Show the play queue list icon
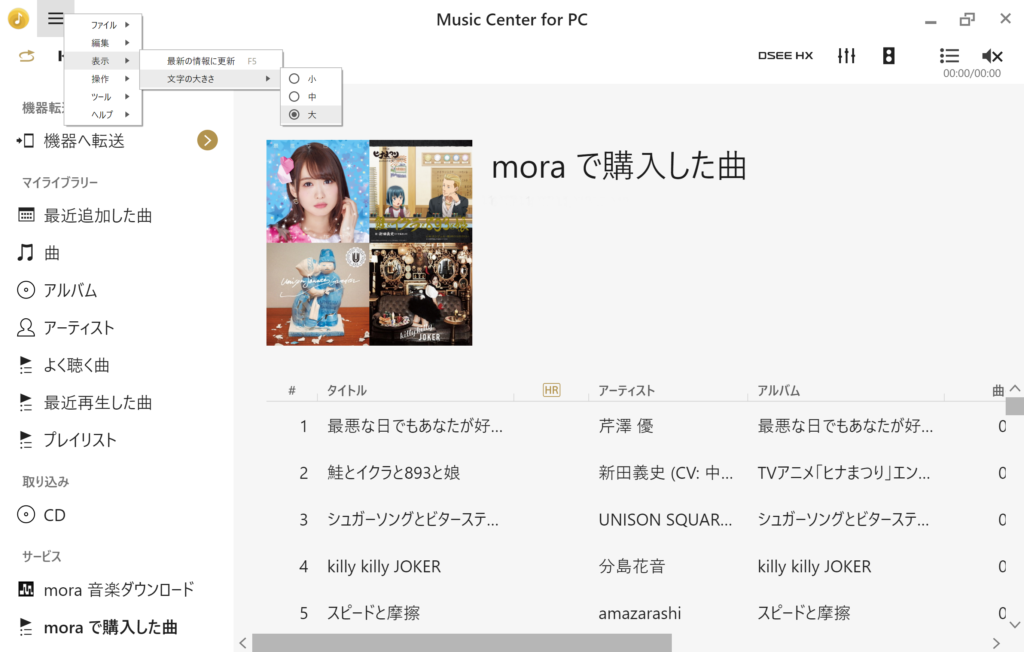This screenshot has width=1024, height=652. 949,56
